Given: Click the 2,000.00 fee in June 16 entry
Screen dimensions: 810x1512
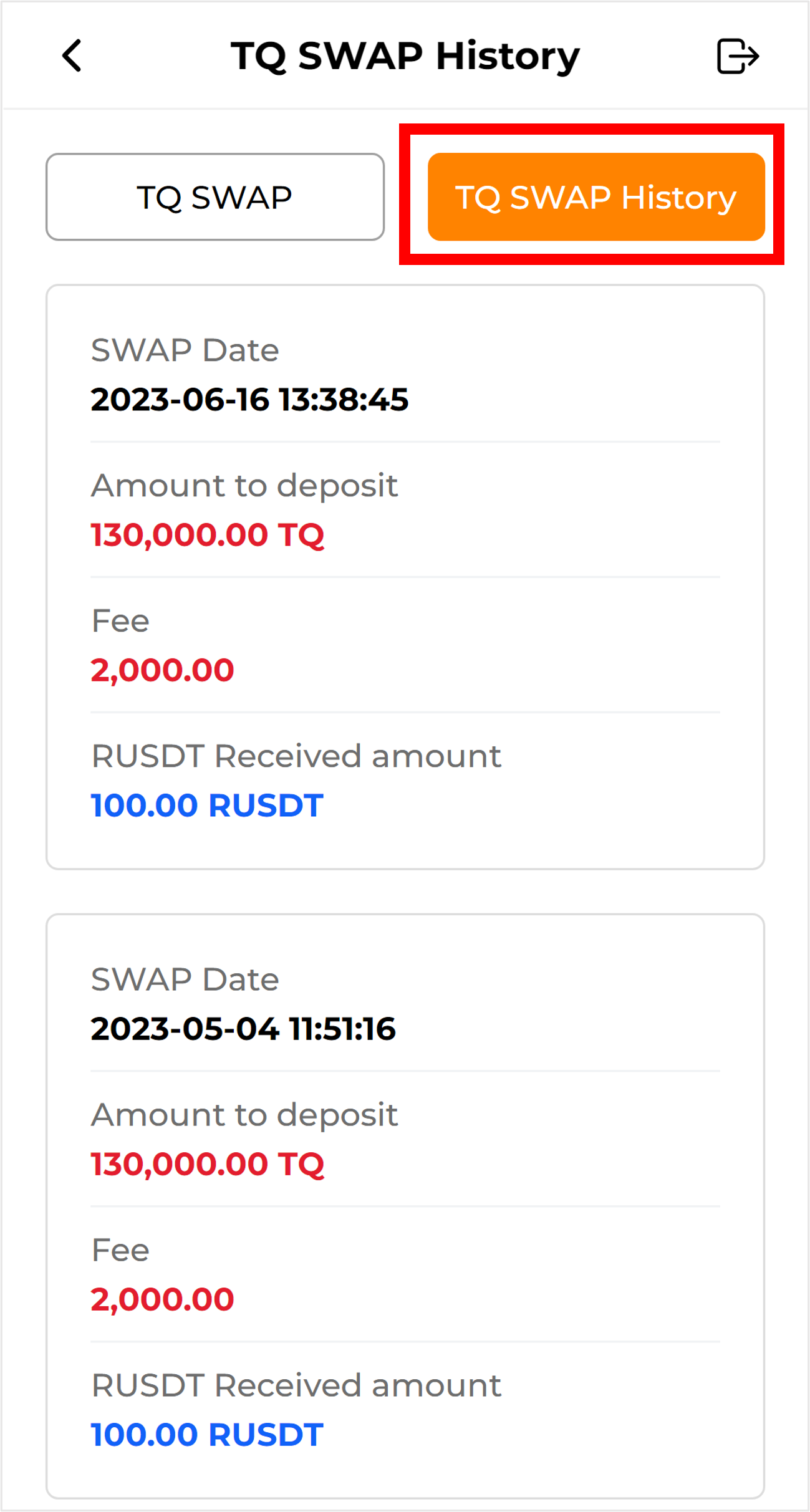Looking at the screenshot, I should pyautogui.click(x=162, y=670).
